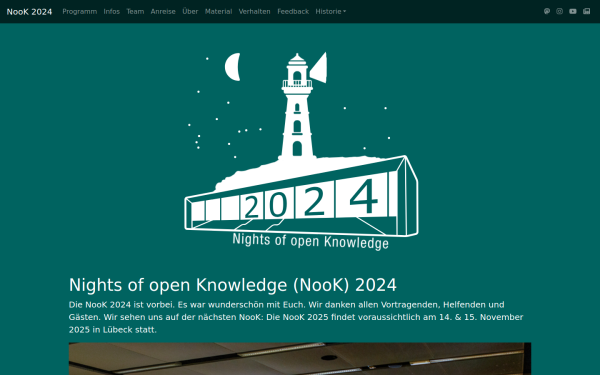Open the YouTube icon link
The width and height of the screenshot is (600, 375).
(573, 11)
